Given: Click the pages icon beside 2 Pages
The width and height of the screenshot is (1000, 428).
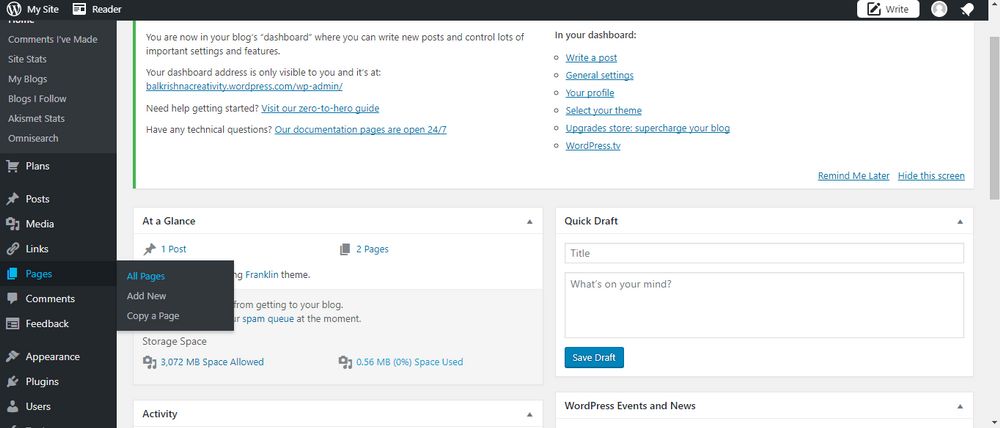Looking at the screenshot, I should coord(345,249).
